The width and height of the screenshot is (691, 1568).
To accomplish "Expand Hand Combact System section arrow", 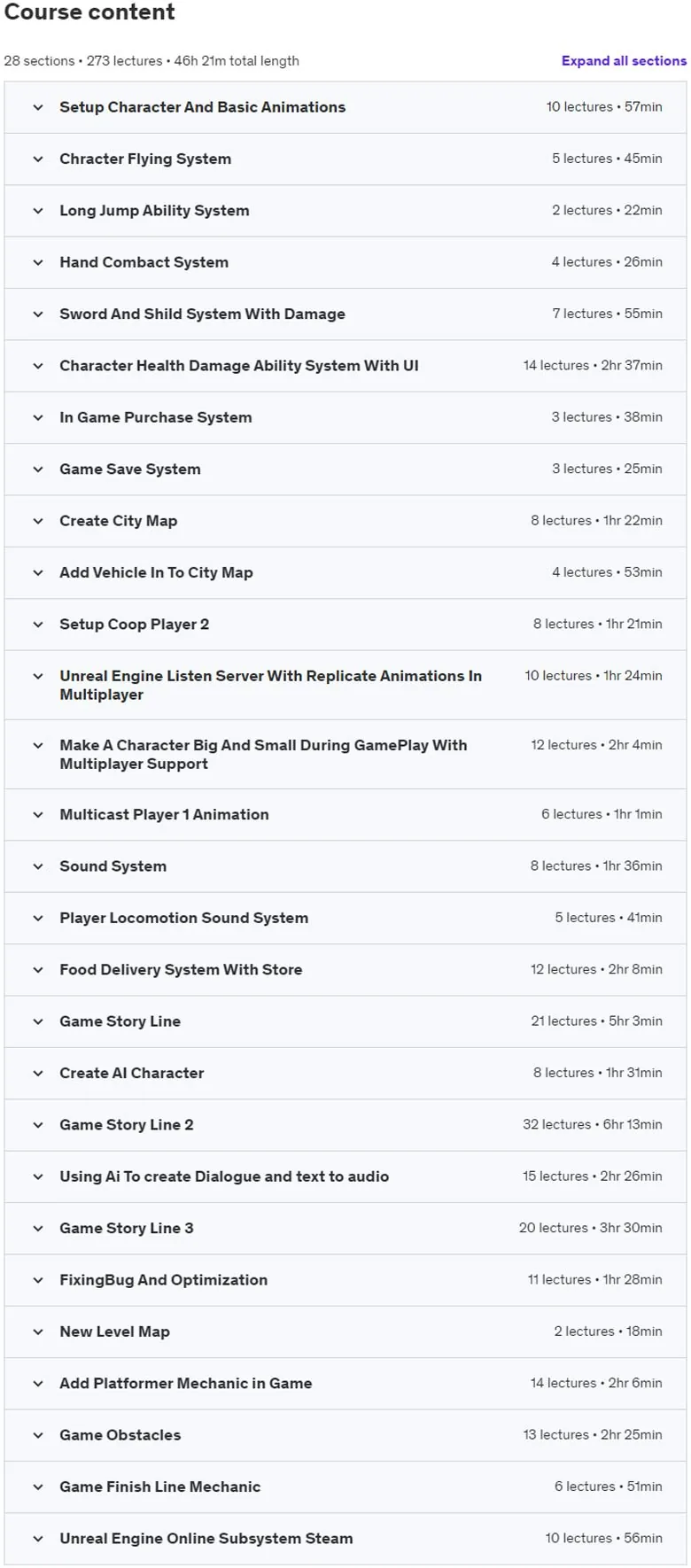I will [x=38, y=262].
